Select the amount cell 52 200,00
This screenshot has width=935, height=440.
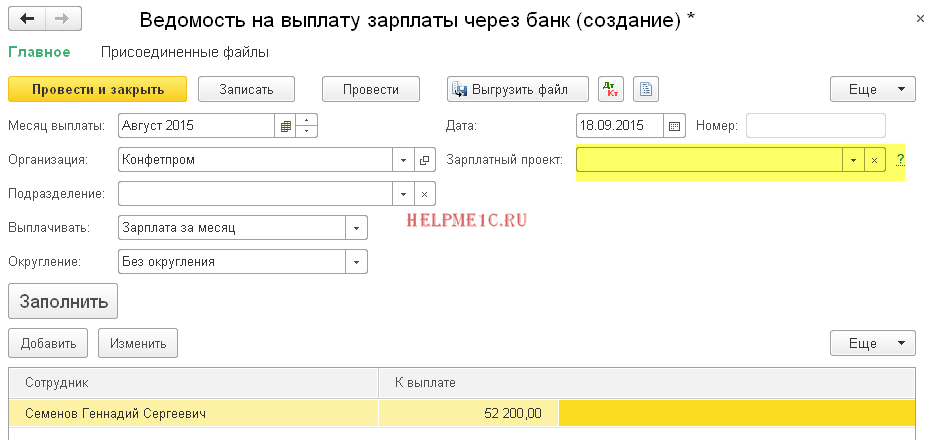(x=469, y=413)
